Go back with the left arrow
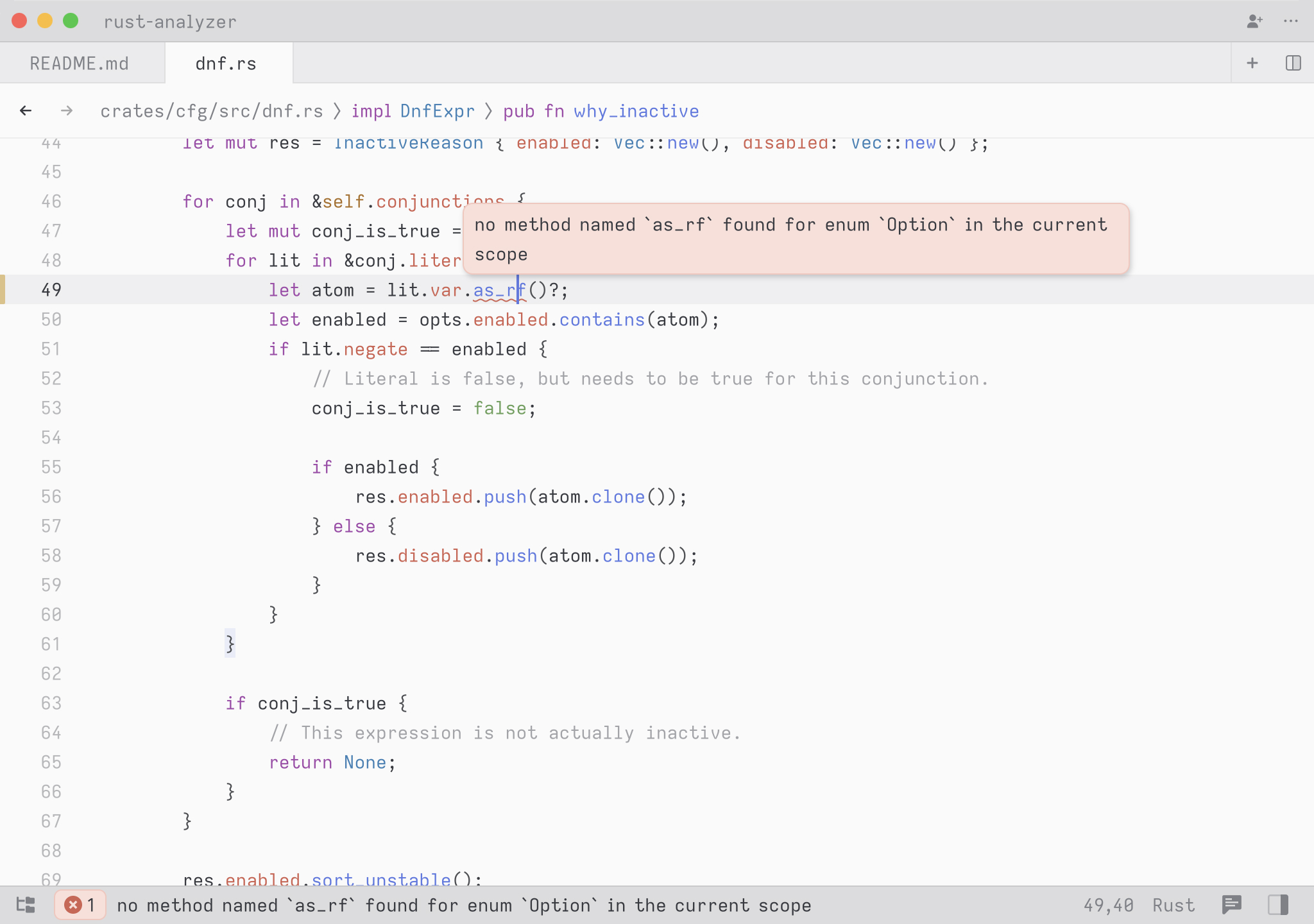This screenshot has width=1314, height=924. click(26, 111)
